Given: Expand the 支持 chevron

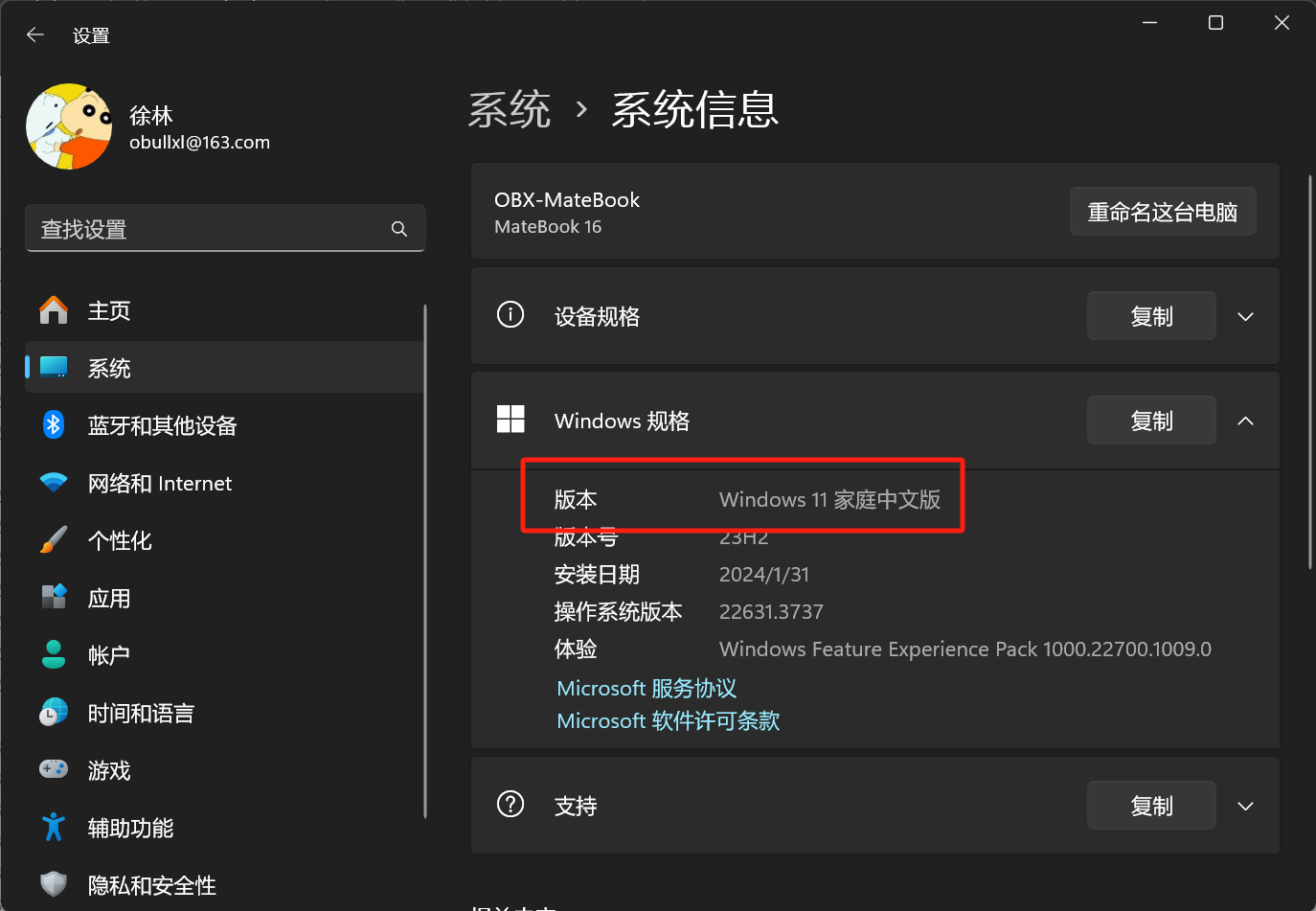Looking at the screenshot, I should (1245, 807).
